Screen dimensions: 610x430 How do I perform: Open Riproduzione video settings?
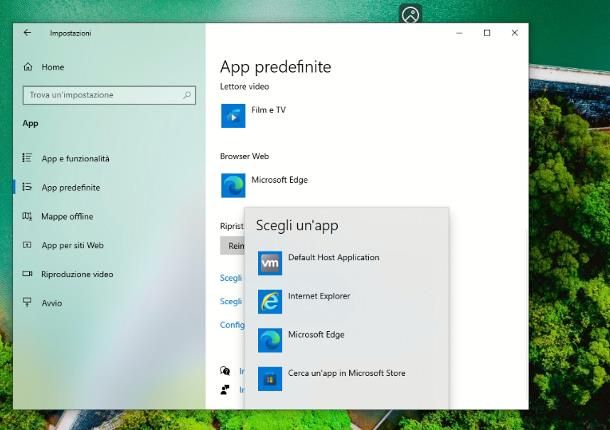(x=77, y=274)
